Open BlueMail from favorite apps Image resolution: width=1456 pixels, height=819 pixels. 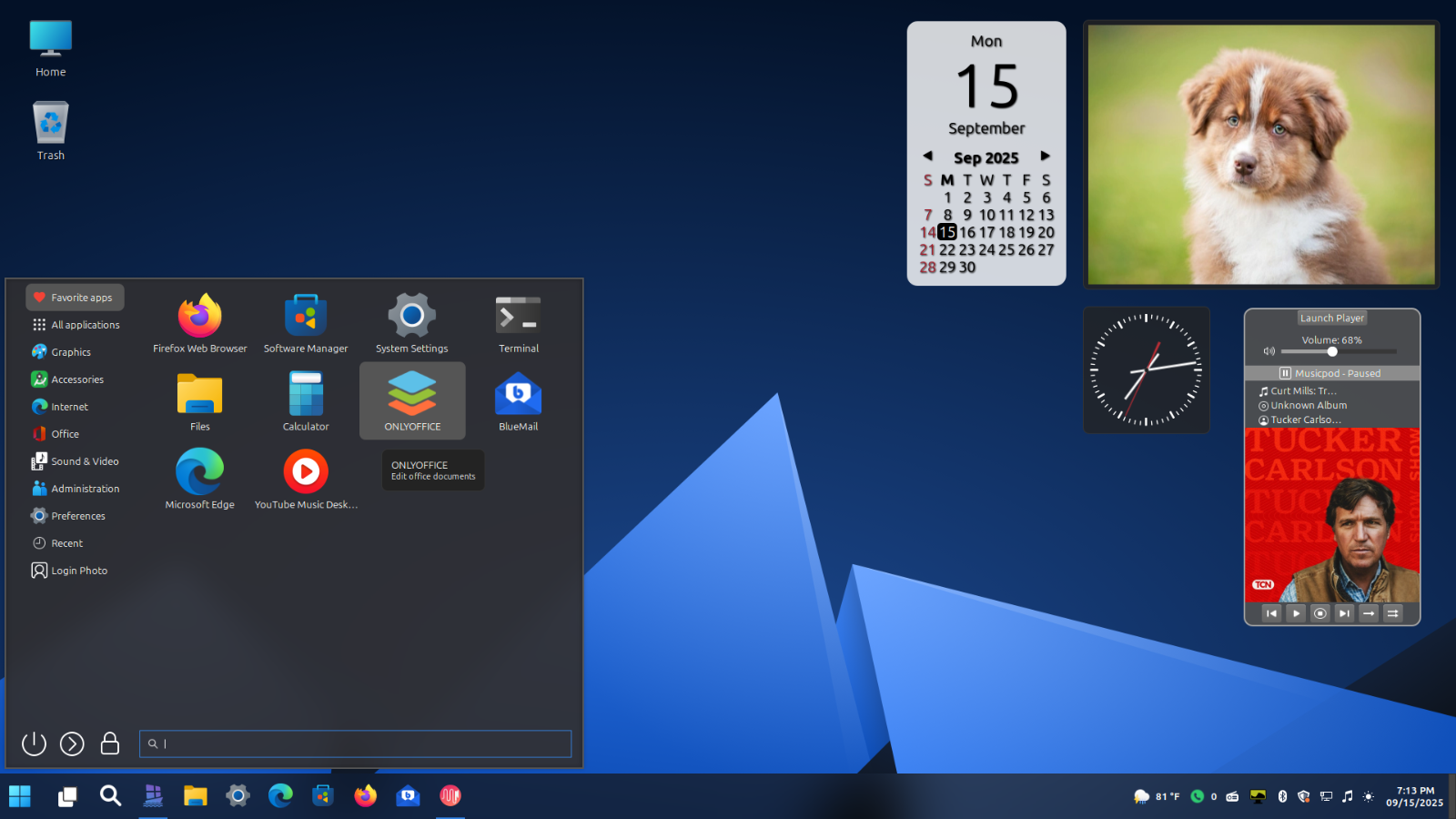518,400
